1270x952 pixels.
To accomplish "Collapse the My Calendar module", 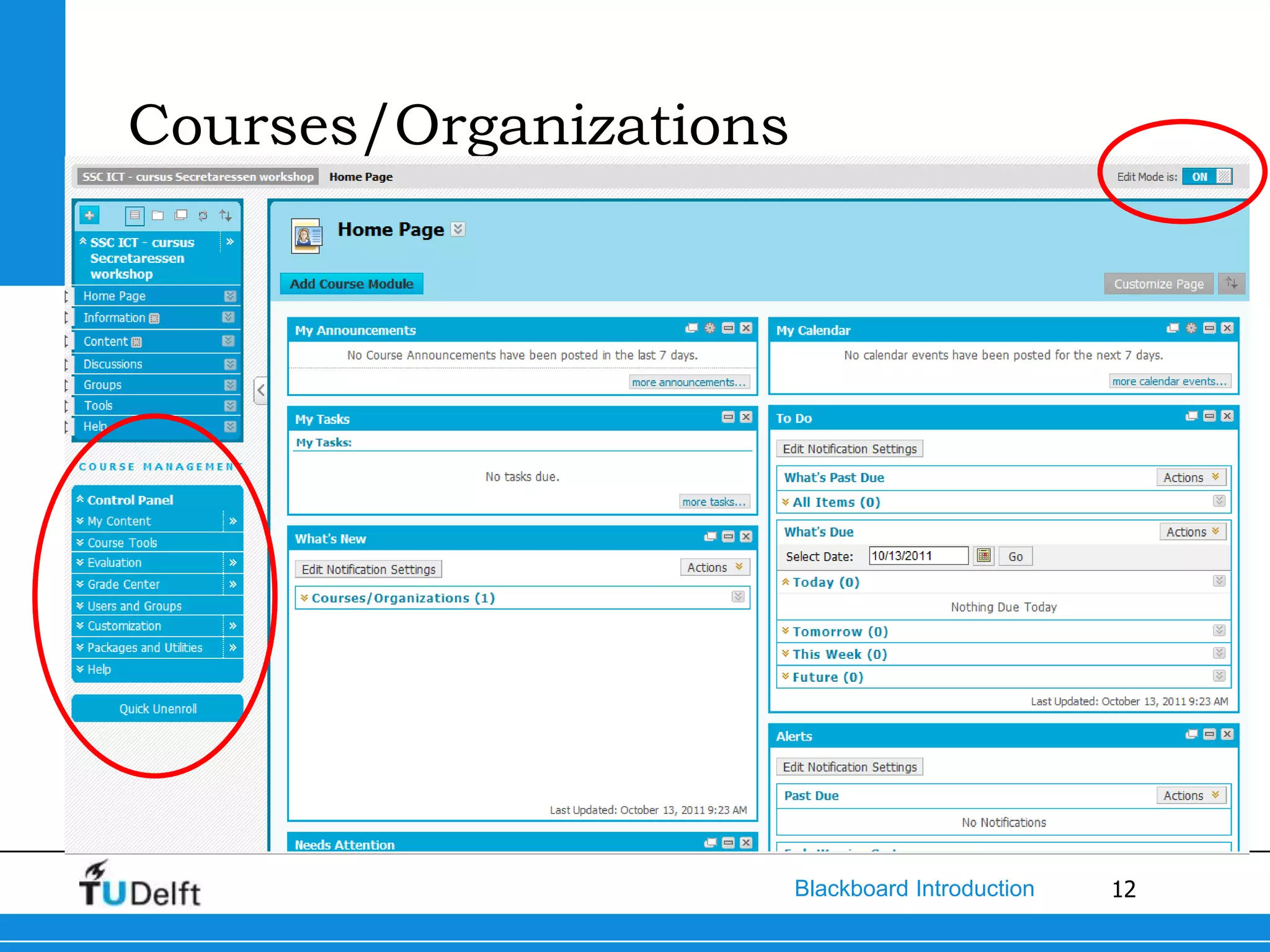I will (1209, 328).
